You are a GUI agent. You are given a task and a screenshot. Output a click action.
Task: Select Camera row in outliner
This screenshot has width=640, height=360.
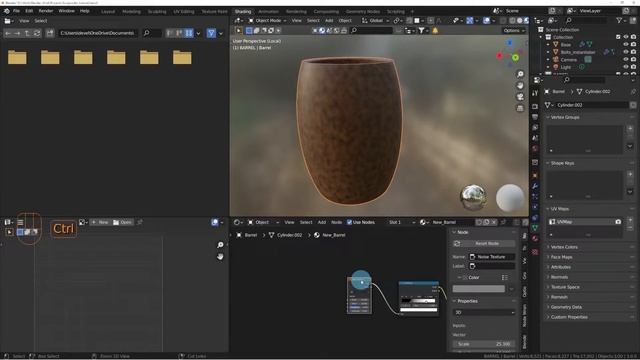point(568,60)
